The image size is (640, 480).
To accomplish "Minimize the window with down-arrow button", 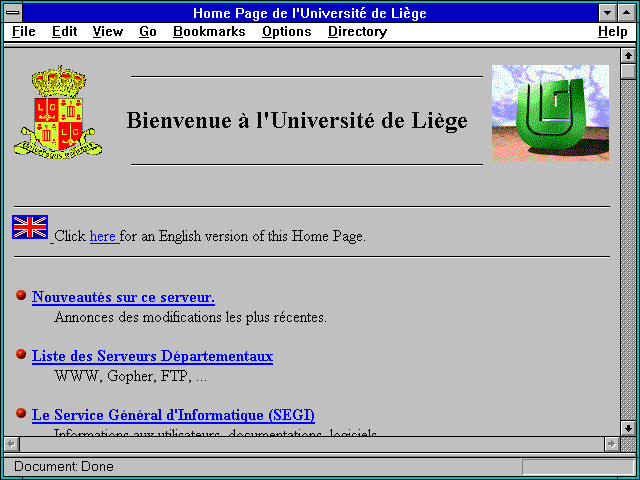I will coord(608,13).
